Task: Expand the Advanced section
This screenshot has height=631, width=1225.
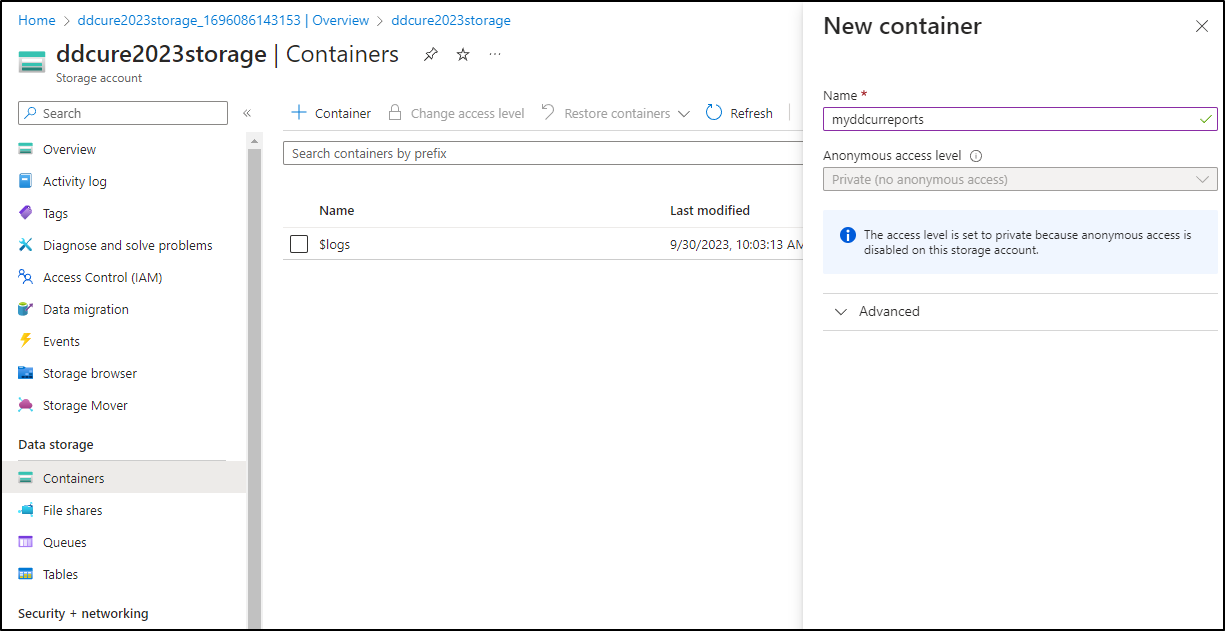Action: (x=1020, y=312)
